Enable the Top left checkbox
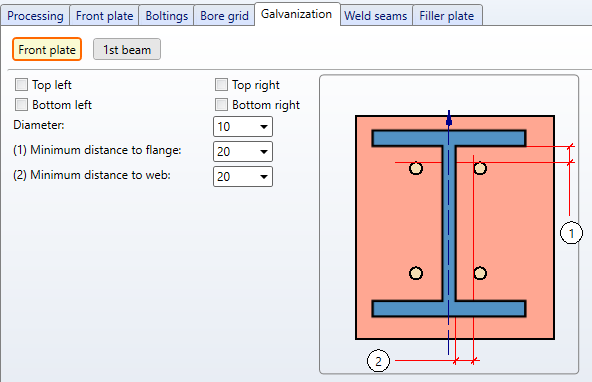This screenshot has width=592, height=382. pos(21,85)
